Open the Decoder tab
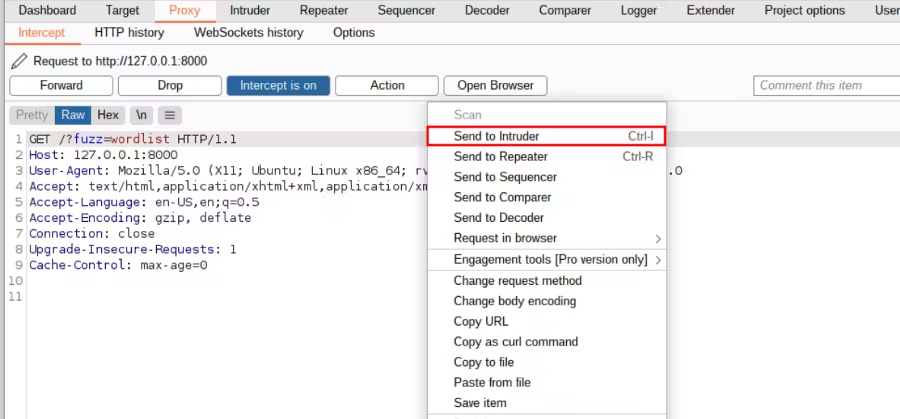This screenshot has height=419, width=900. pos(487,10)
